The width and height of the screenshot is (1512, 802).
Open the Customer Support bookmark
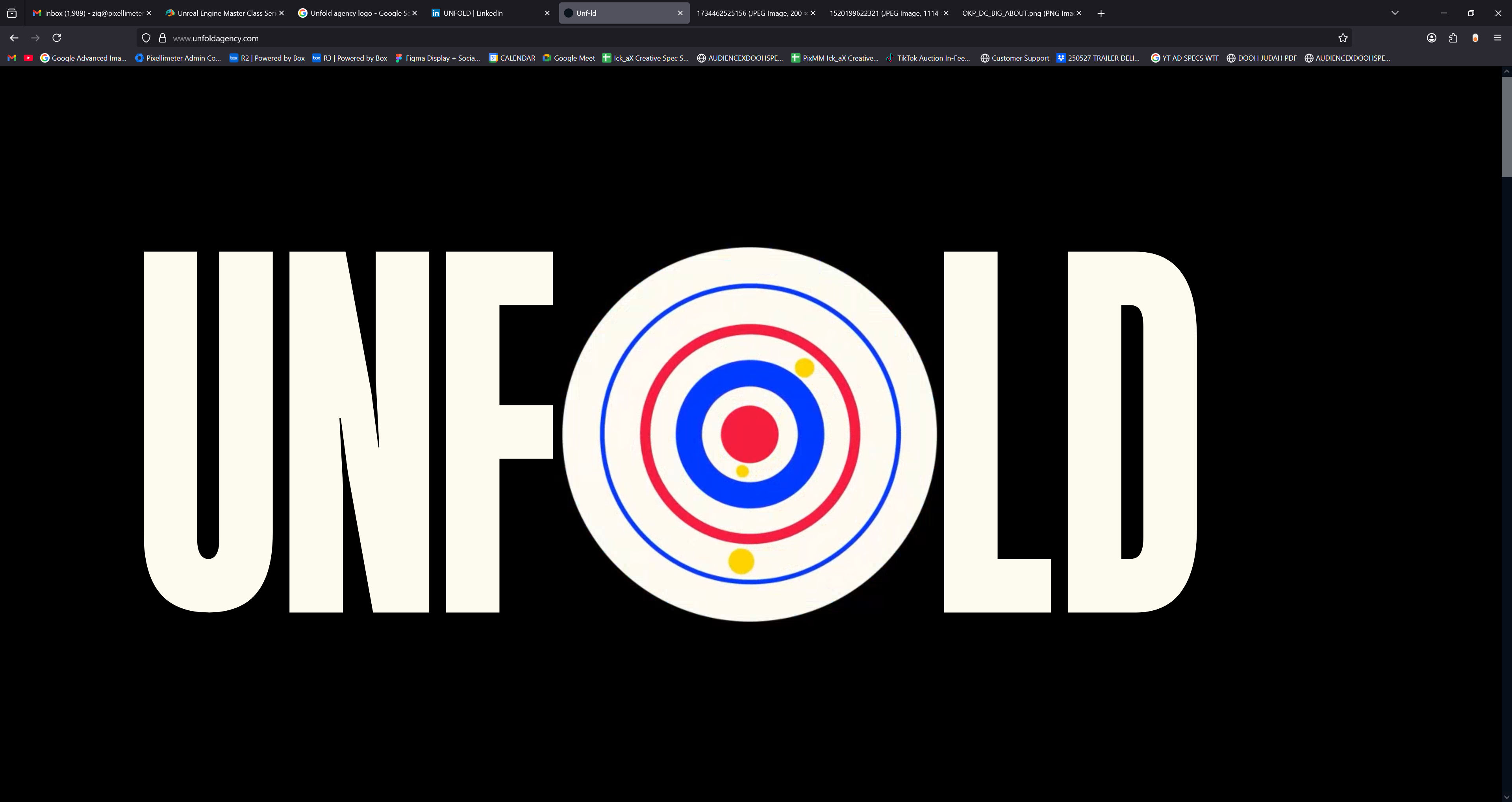click(1015, 58)
